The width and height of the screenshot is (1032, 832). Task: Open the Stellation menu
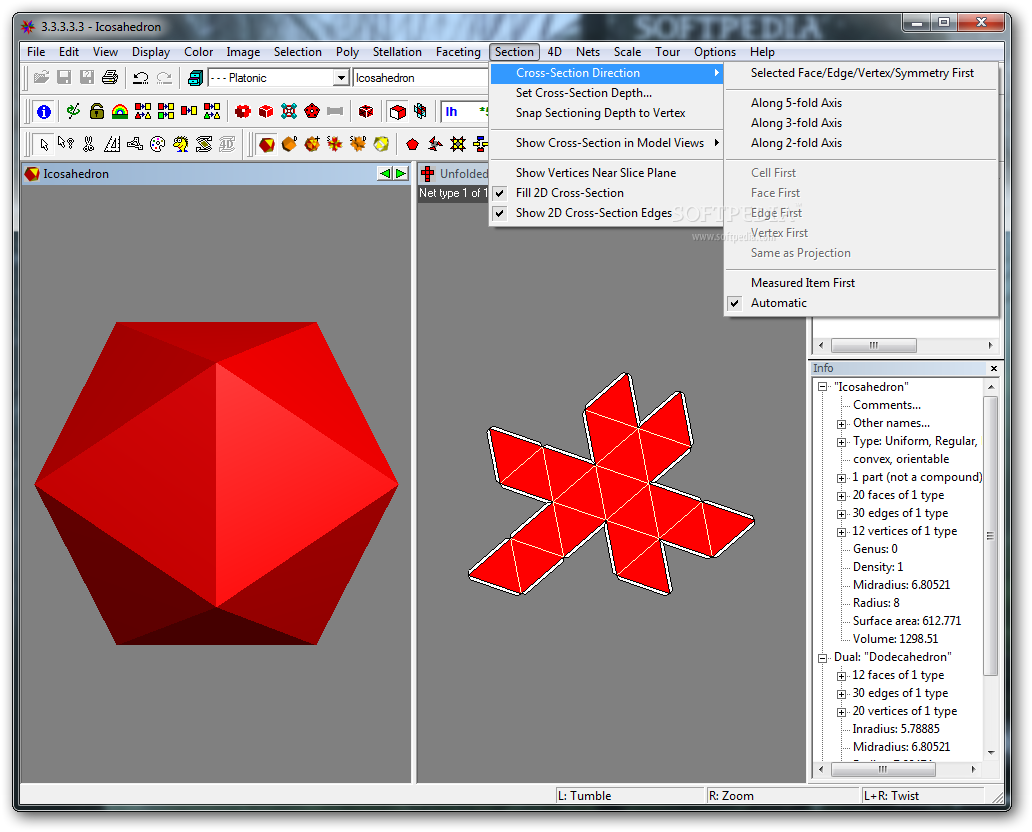tap(397, 52)
